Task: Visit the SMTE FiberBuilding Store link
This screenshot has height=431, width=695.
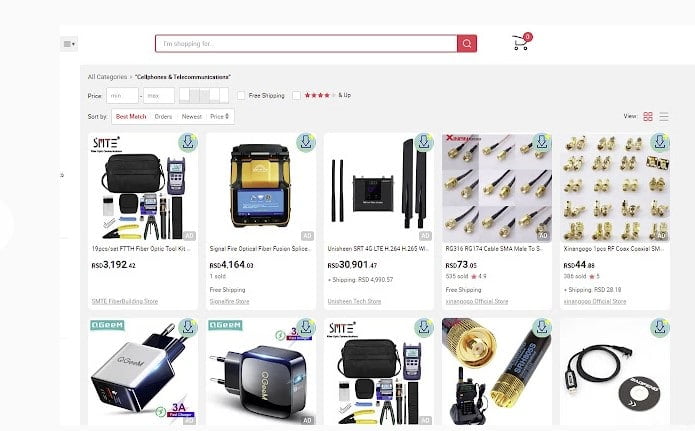Action: [x=125, y=301]
